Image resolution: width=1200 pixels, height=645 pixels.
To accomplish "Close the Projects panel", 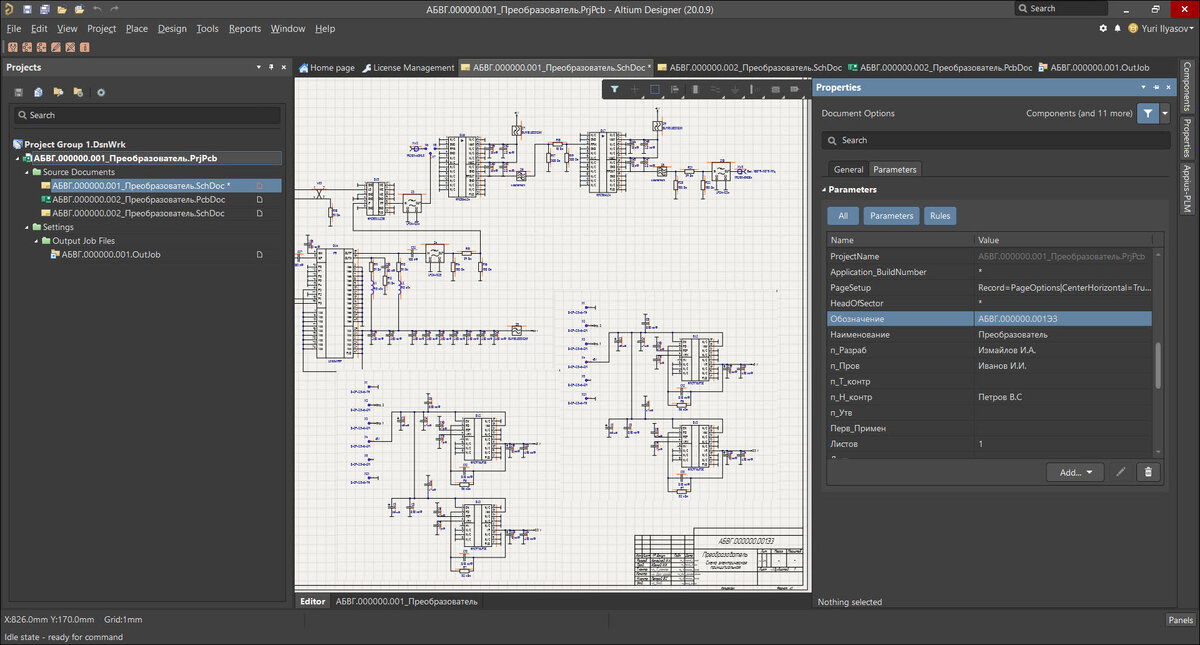I will pos(284,67).
